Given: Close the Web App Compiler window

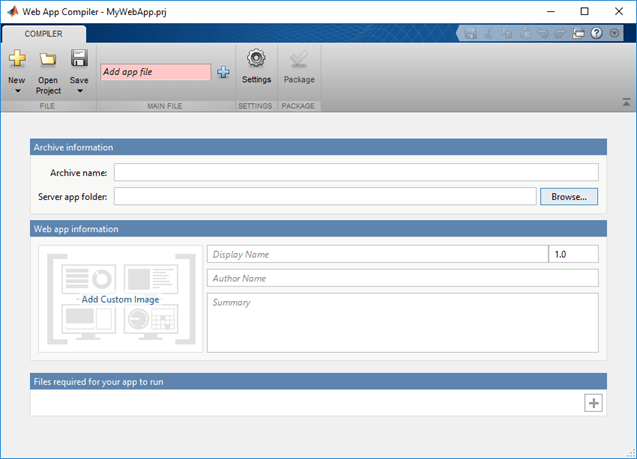Looking at the screenshot, I should coord(618,11).
